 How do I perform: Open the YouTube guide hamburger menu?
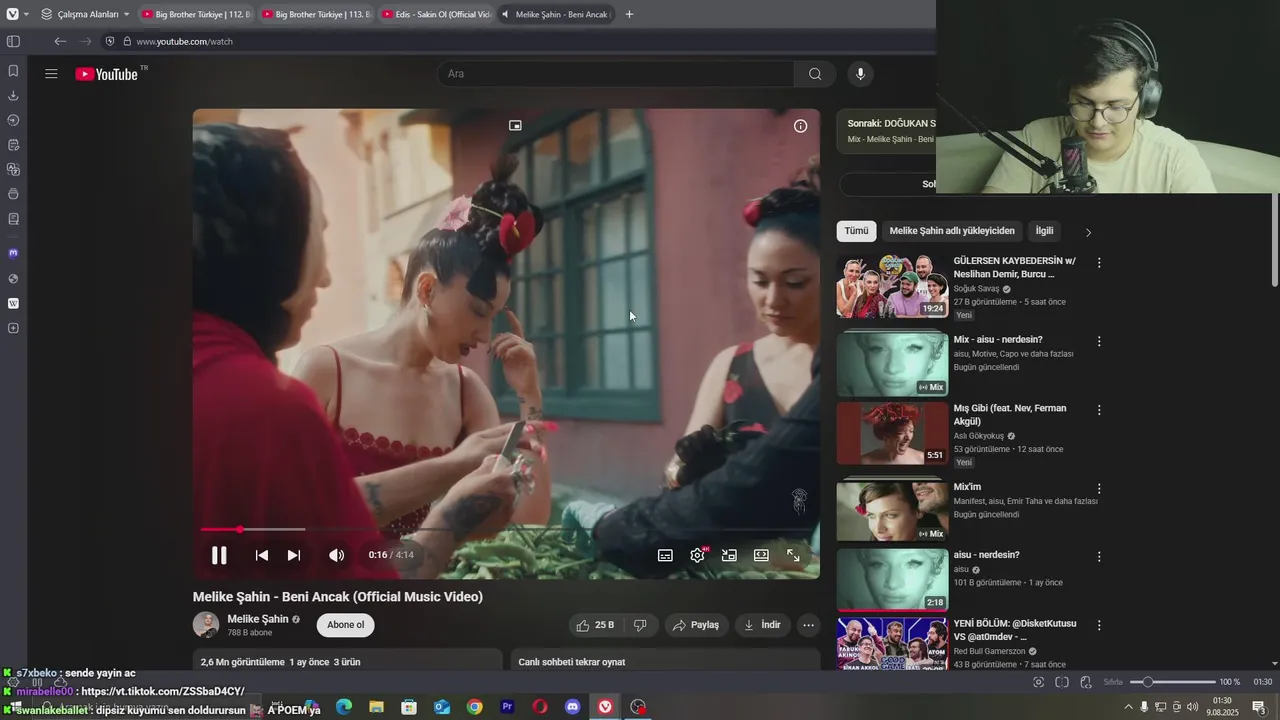coord(51,74)
